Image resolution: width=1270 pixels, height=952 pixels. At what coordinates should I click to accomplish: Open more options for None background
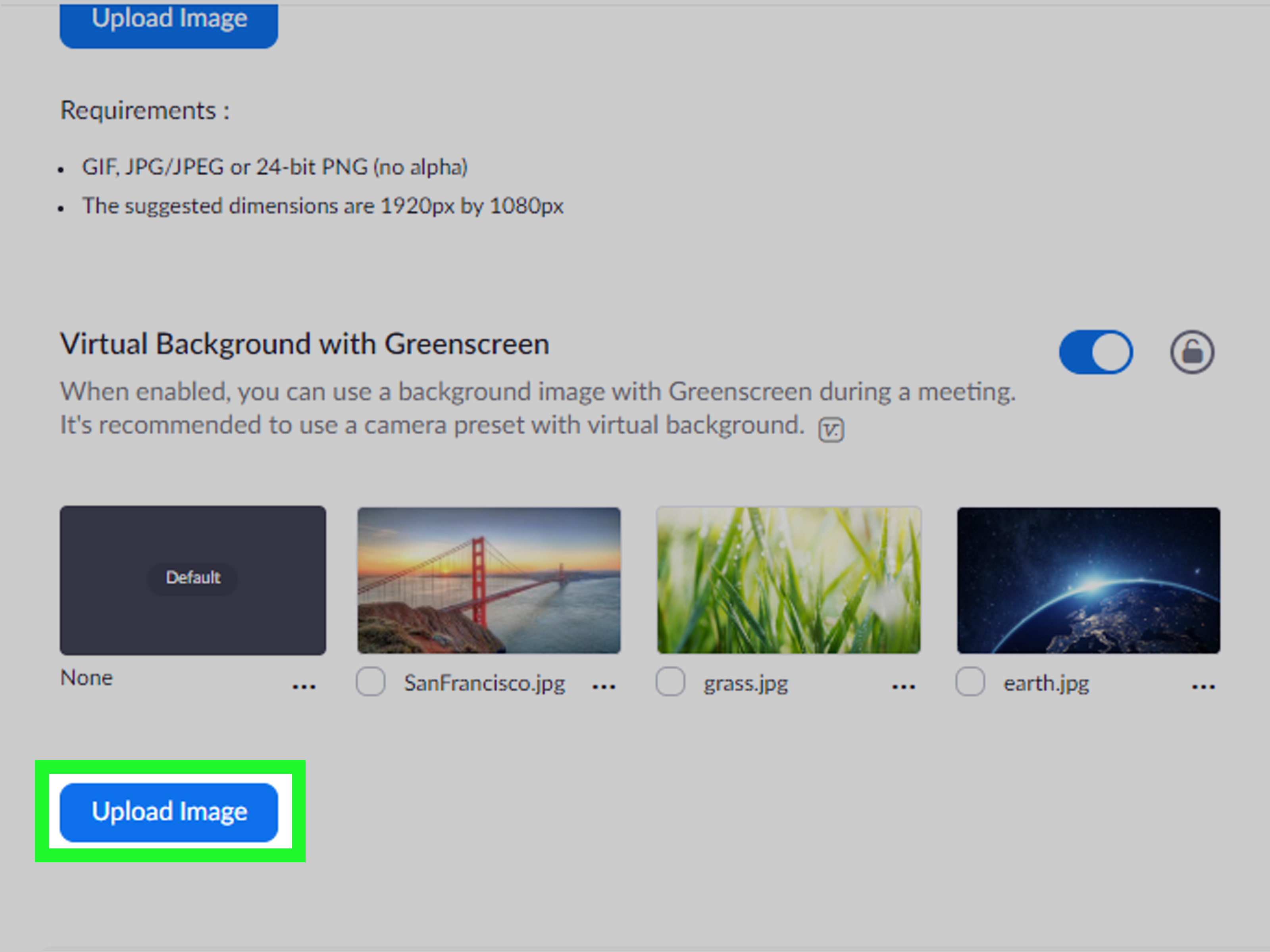[304, 686]
